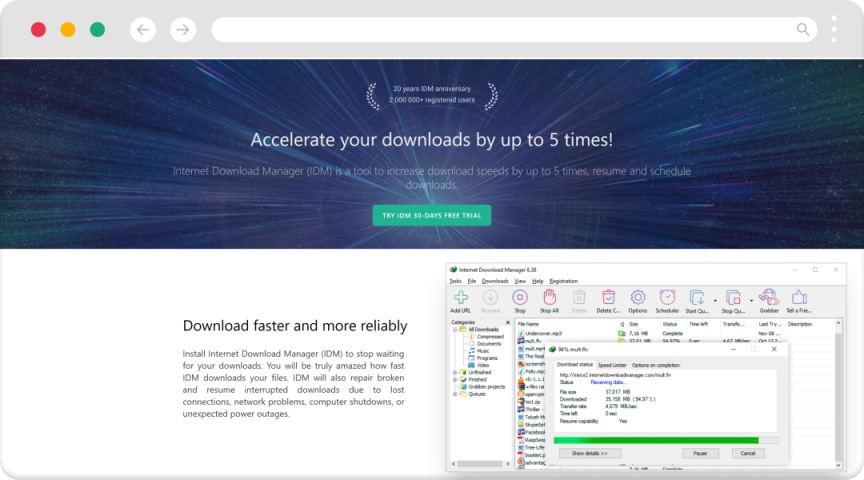Click the Resume toolbar icon

tap(490, 301)
